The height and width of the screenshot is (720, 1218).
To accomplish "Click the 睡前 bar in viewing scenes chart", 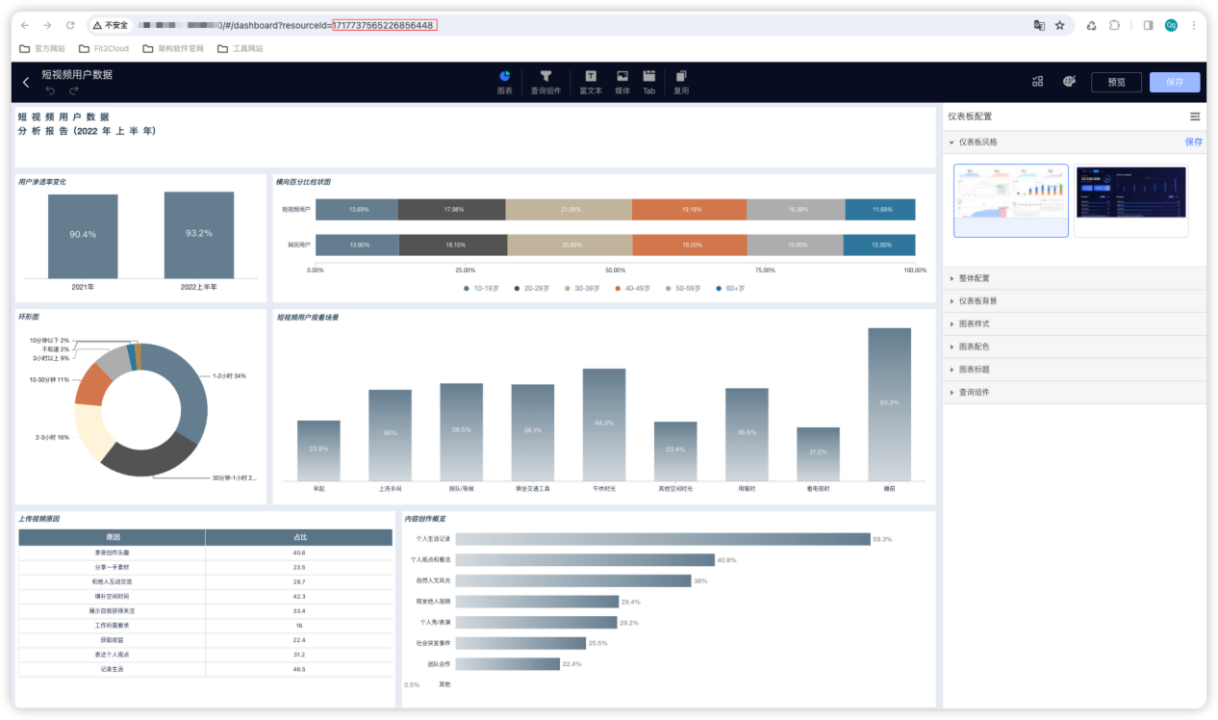I will point(889,404).
